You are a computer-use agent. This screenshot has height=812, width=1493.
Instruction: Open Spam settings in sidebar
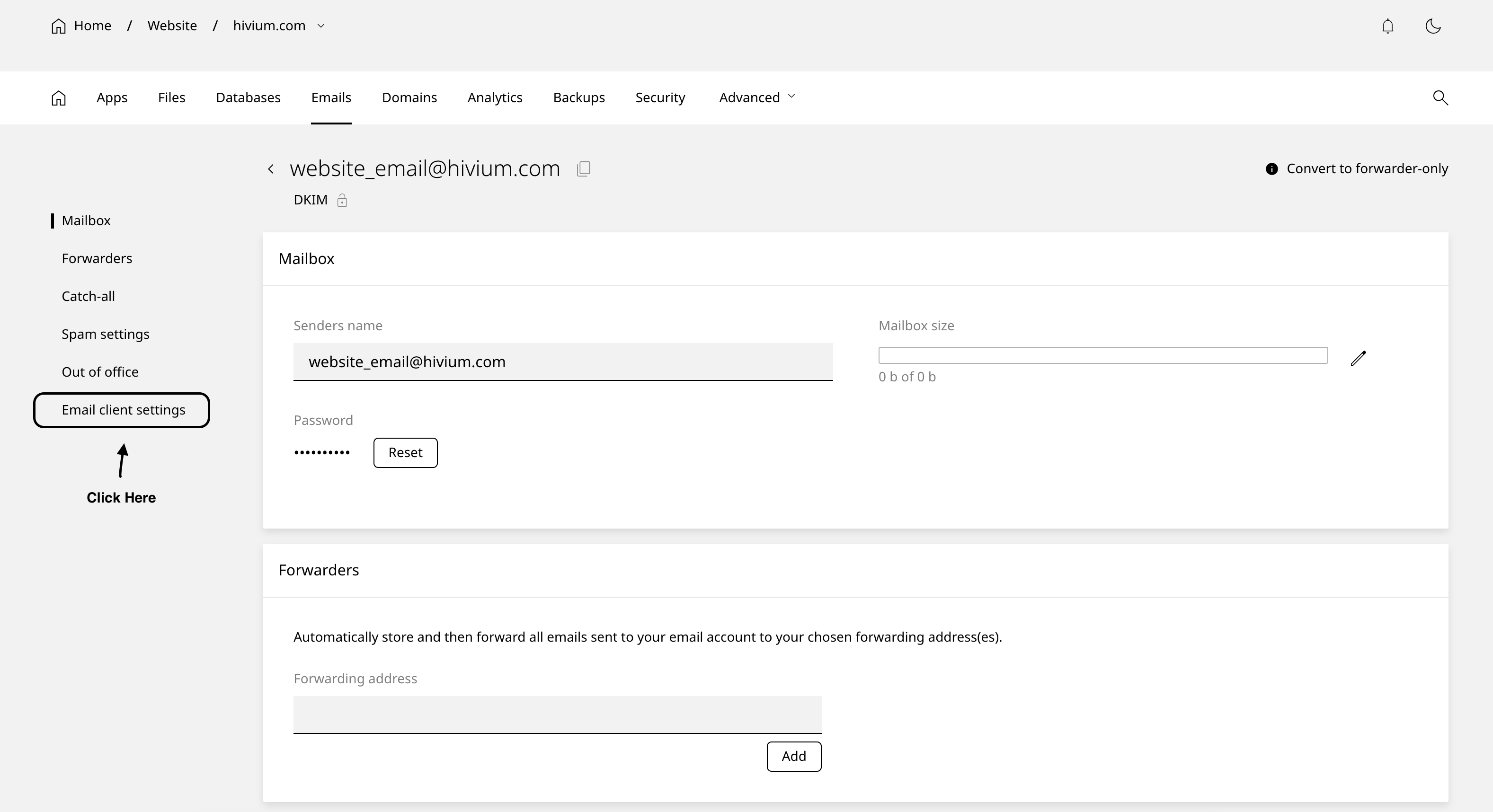coord(106,334)
